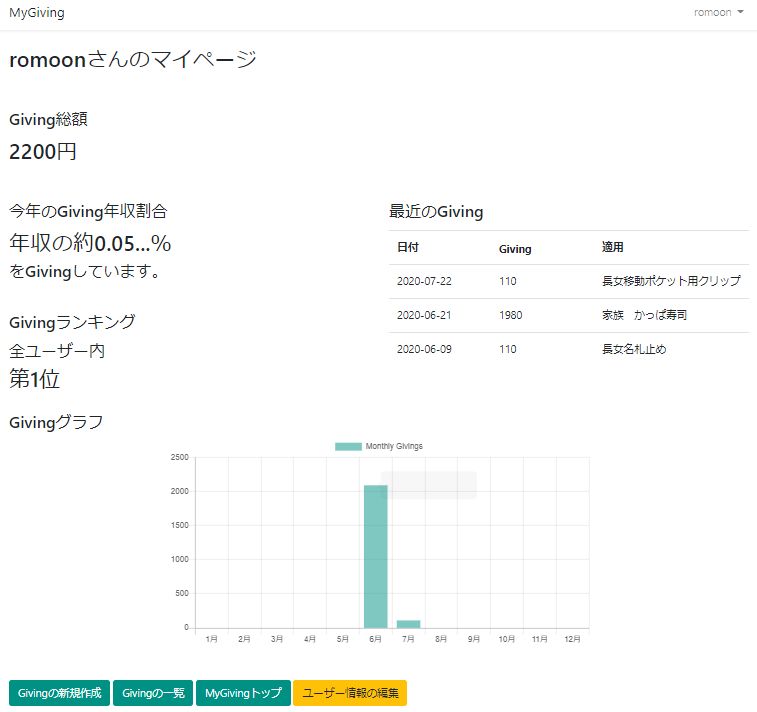Click the 最近のGiving heading
The height and width of the screenshot is (712, 757).
point(436,211)
